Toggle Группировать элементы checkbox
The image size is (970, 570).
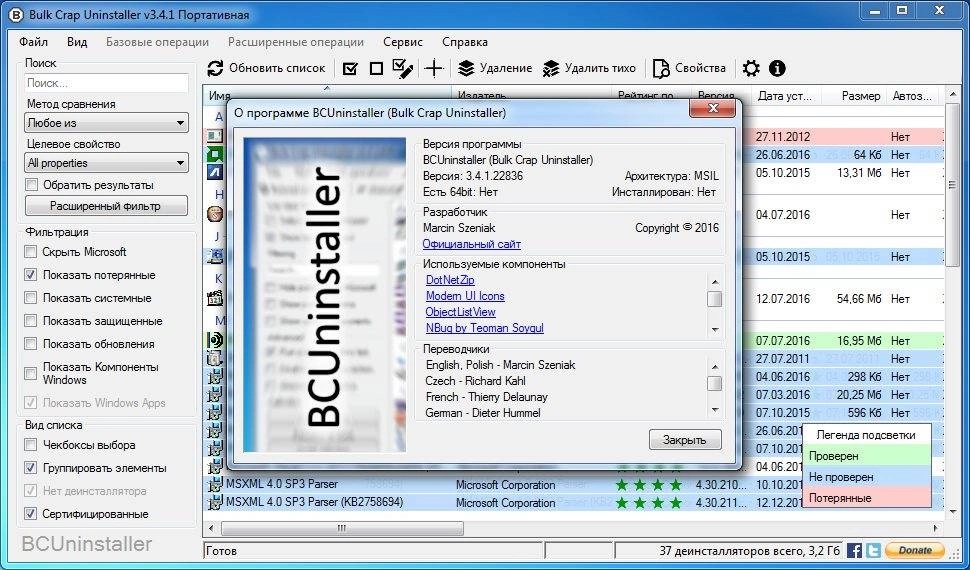pos(30,468)
